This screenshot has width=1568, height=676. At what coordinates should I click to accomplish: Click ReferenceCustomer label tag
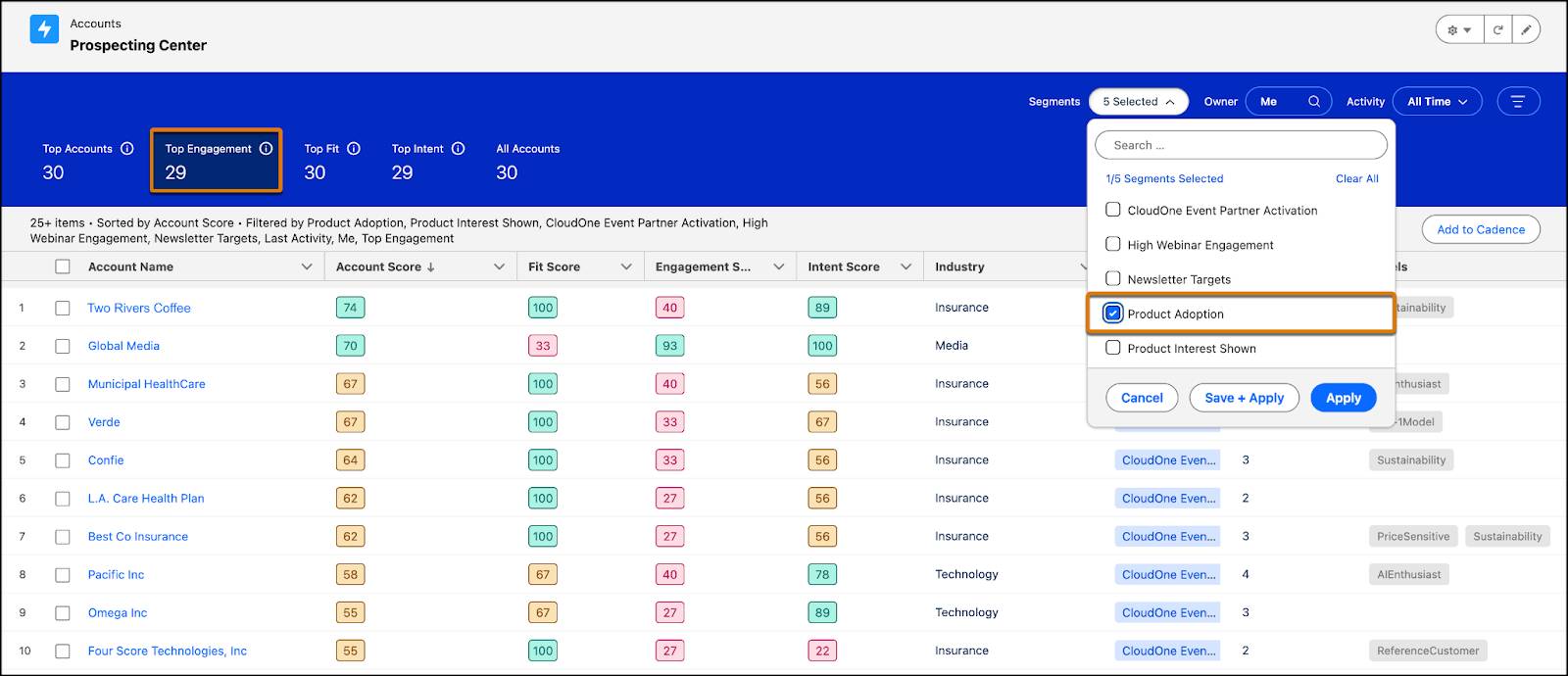(x=1428, y=652)
